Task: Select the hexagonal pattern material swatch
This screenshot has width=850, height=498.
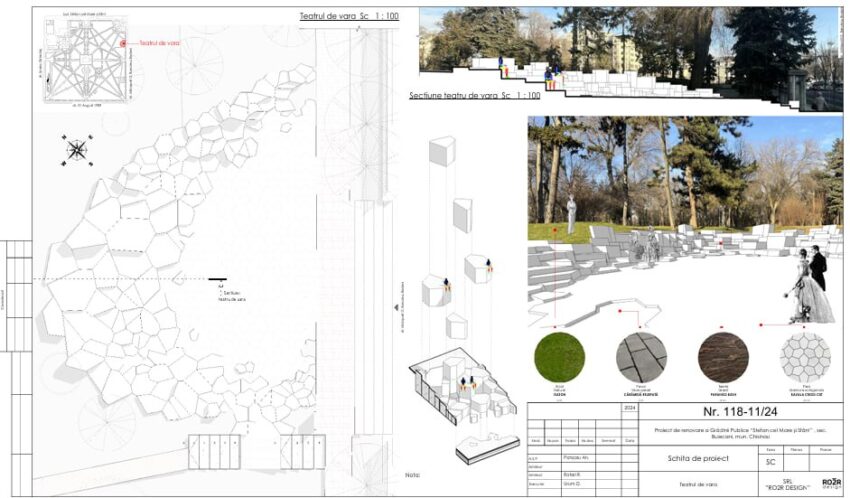Action: point(805,358)
